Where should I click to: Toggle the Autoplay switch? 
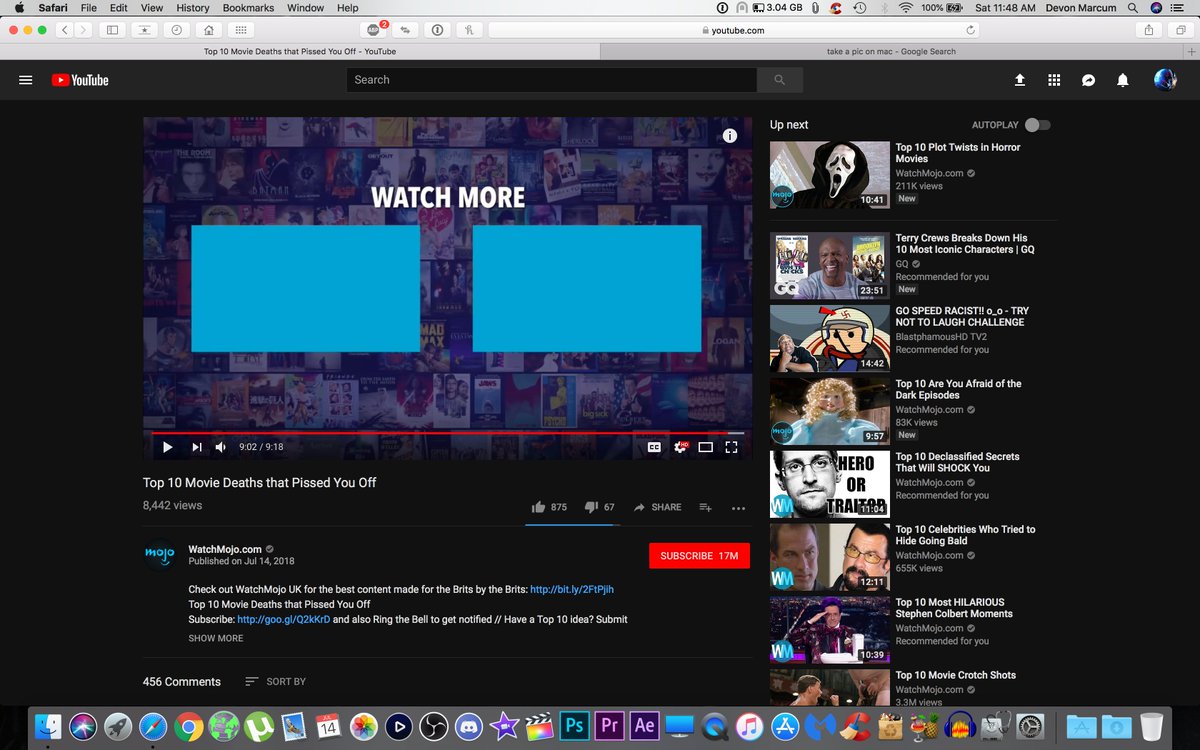tap(1038, 125)
